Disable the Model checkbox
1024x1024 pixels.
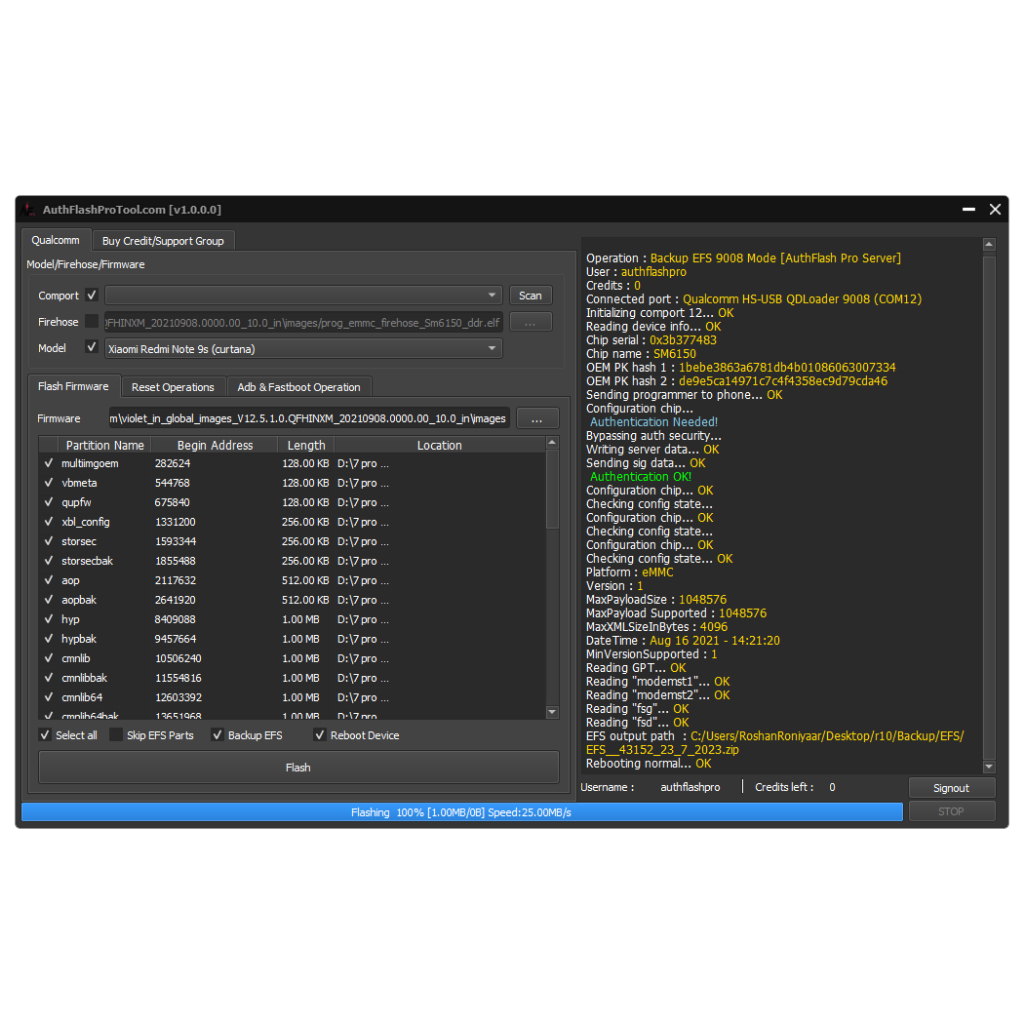(91, 348)
